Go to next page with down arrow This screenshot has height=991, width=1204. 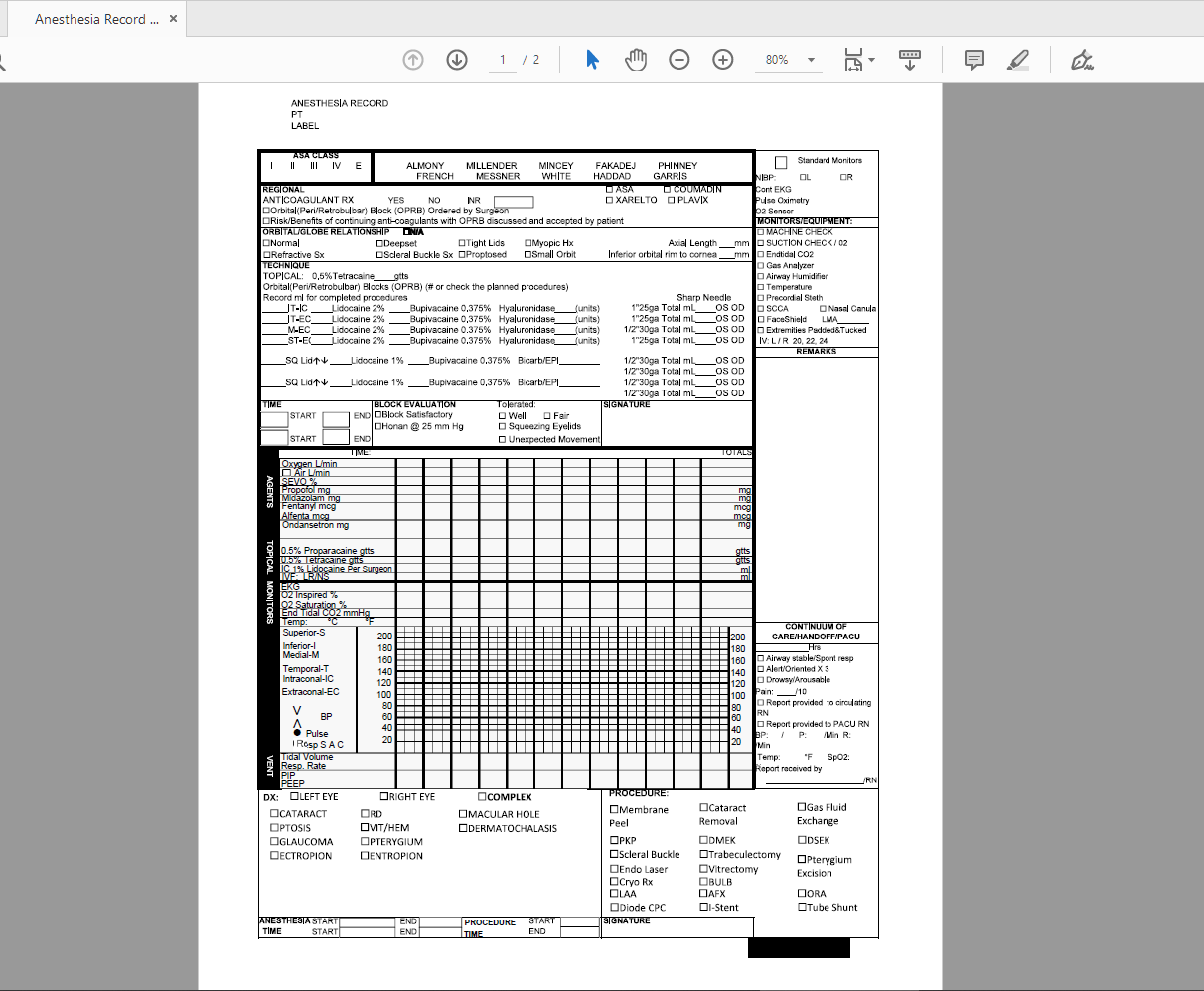click(x=457, y=60)
